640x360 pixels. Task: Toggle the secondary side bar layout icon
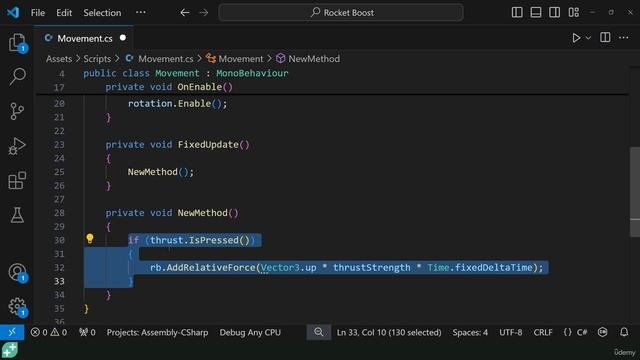pyautogui.click(x=554, y=13)
